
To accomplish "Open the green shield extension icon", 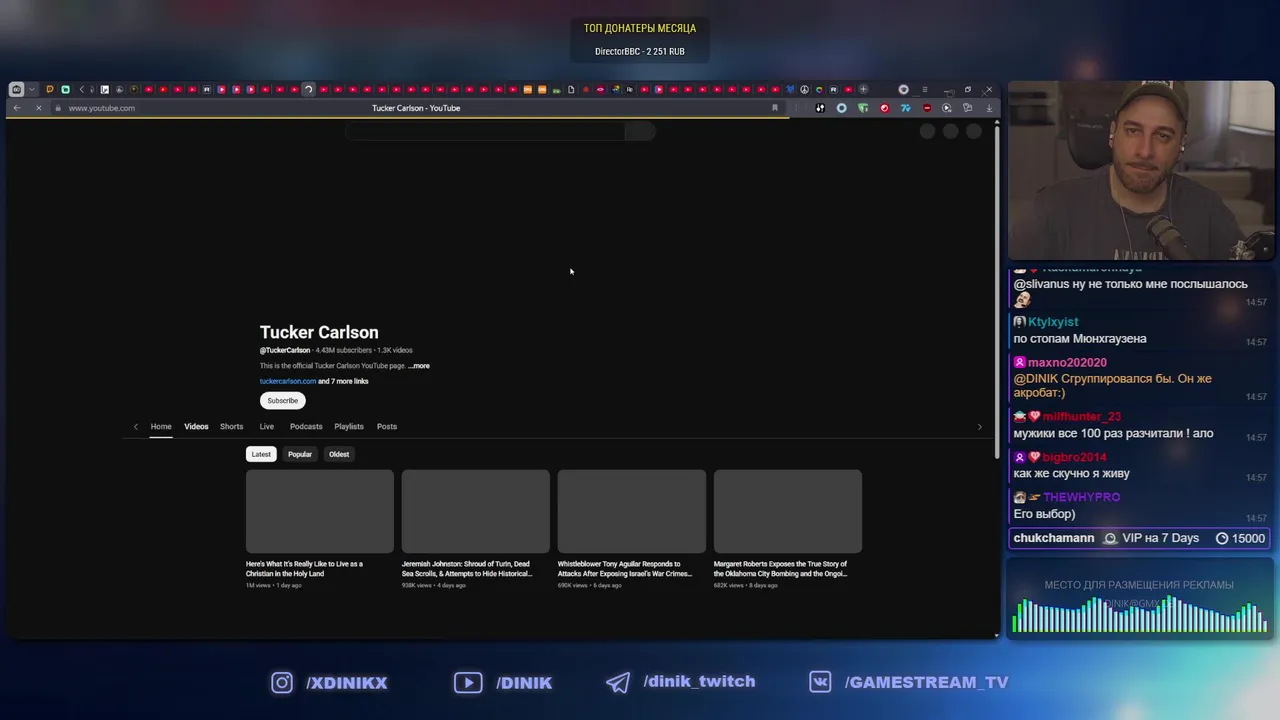I will coord(863,108).
